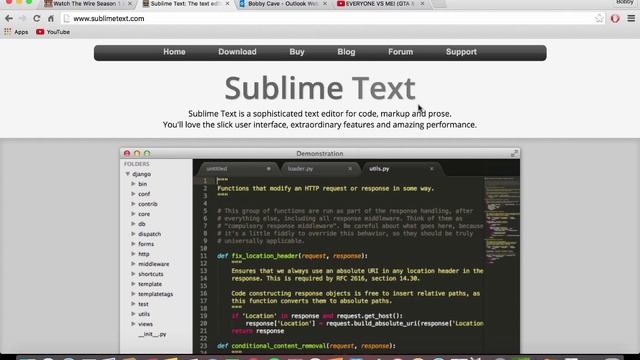Expand the core folder
The height and width of the screenshot is (360, 640).
(133, 214)
